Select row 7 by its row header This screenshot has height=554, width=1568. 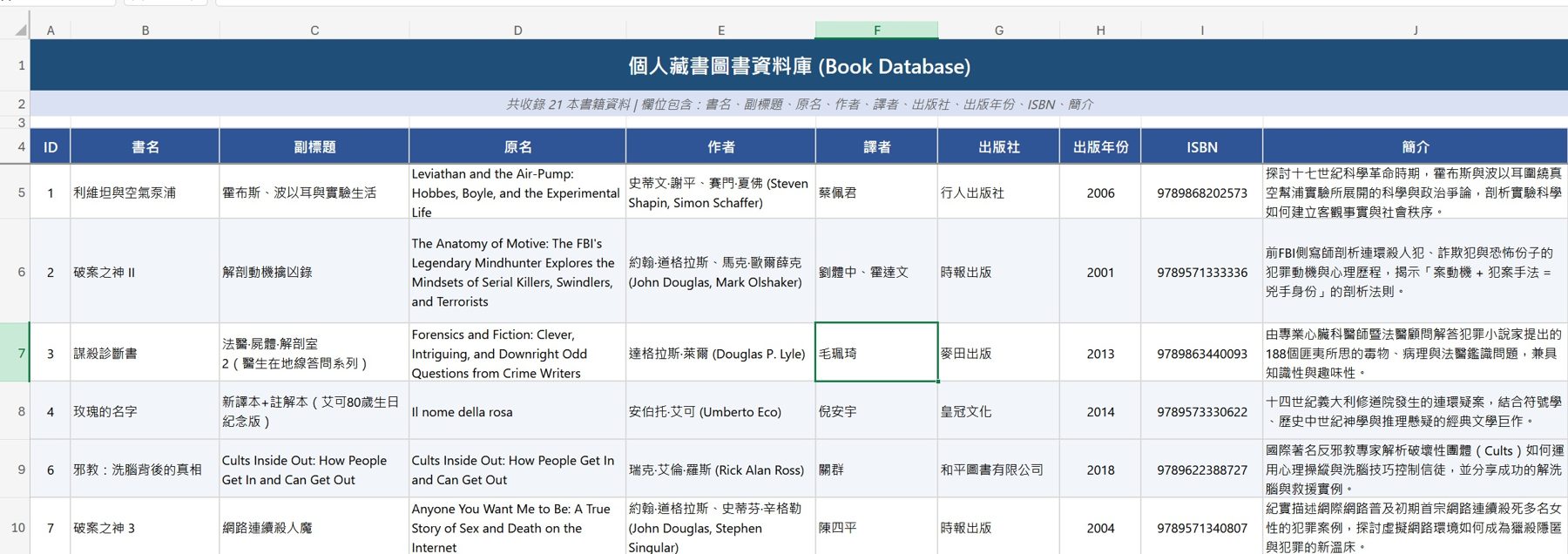15,353
